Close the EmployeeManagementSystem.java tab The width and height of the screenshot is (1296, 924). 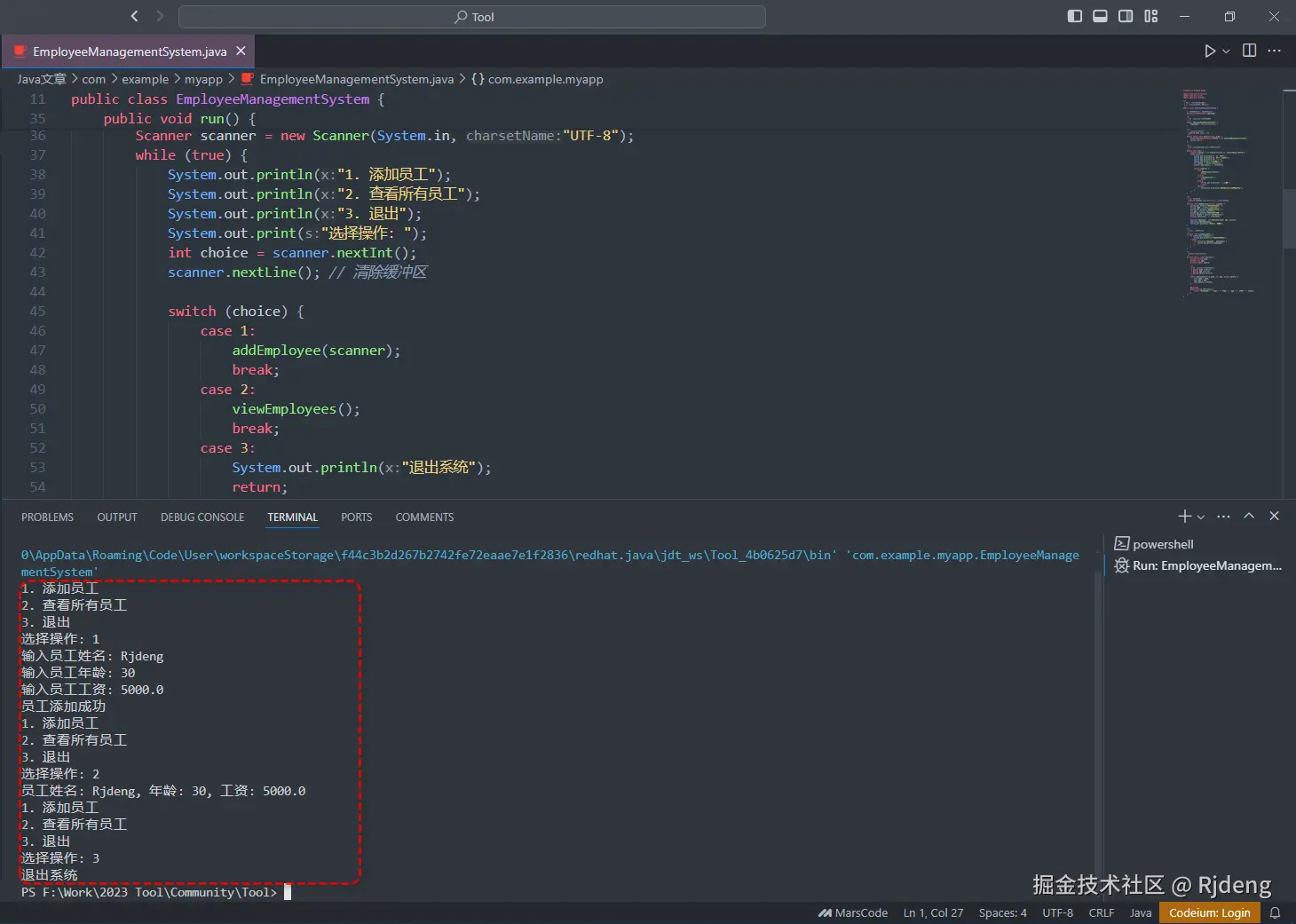click(241, 51)
